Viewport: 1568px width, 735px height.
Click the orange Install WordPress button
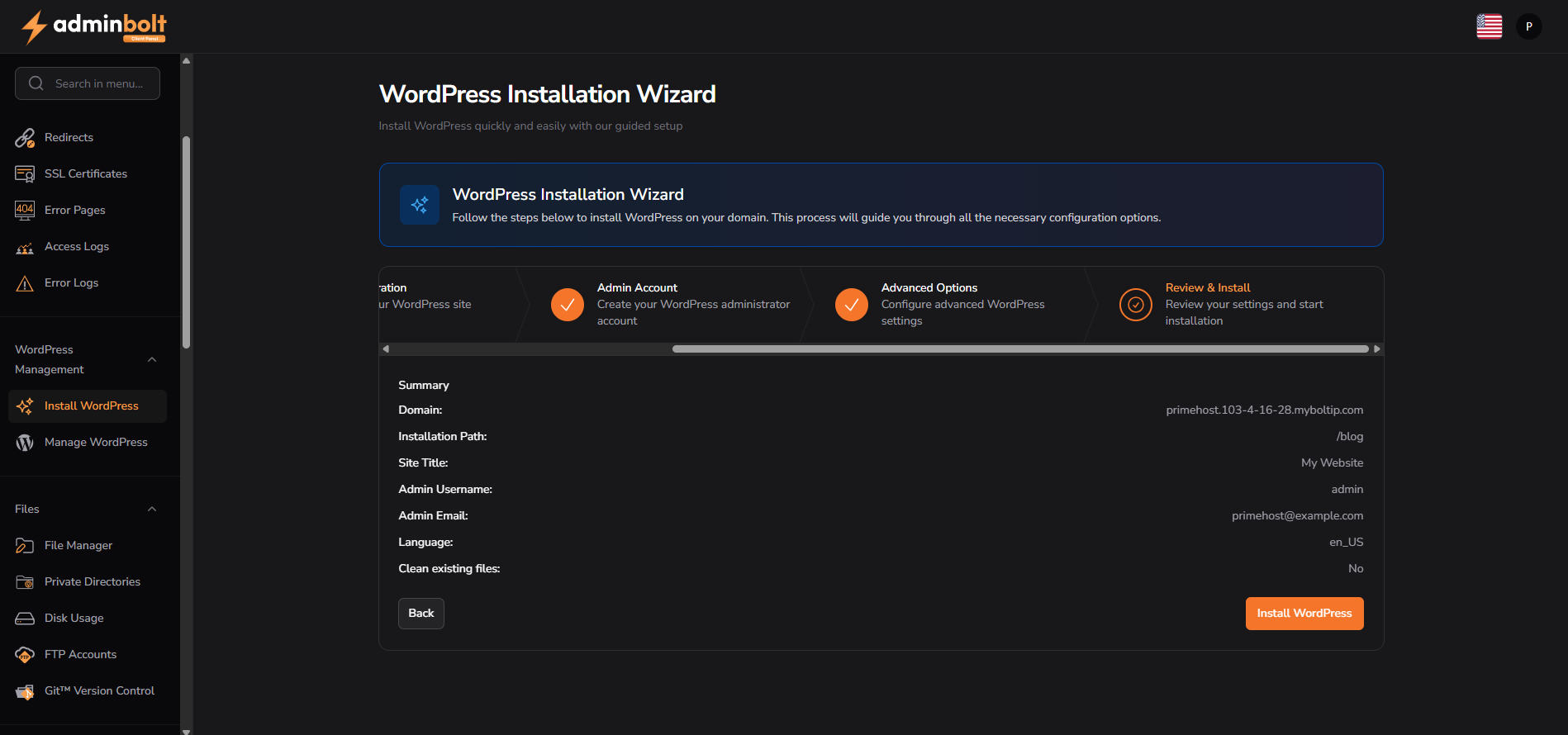[x=1304, y=614]
